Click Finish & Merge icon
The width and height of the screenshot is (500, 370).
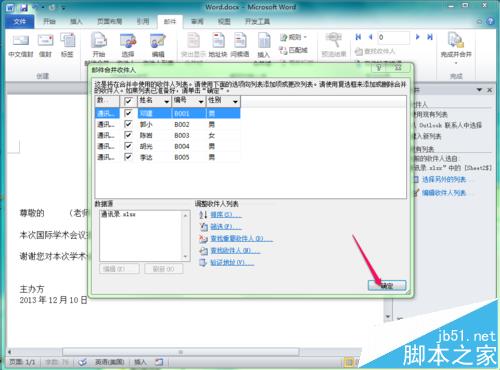pos(456,41)
